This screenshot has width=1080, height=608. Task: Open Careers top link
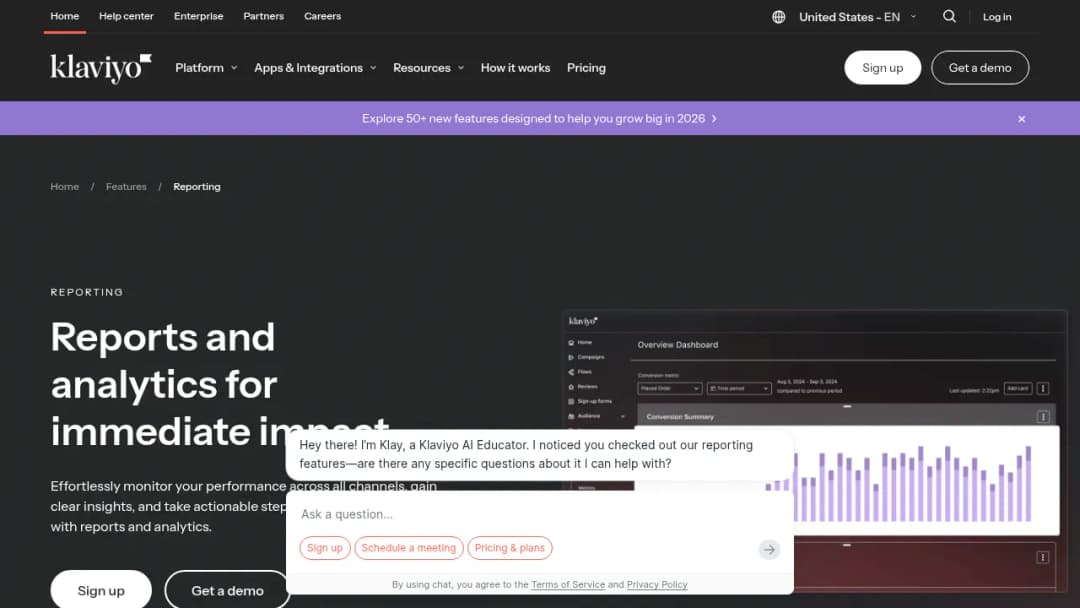[322, 16]
